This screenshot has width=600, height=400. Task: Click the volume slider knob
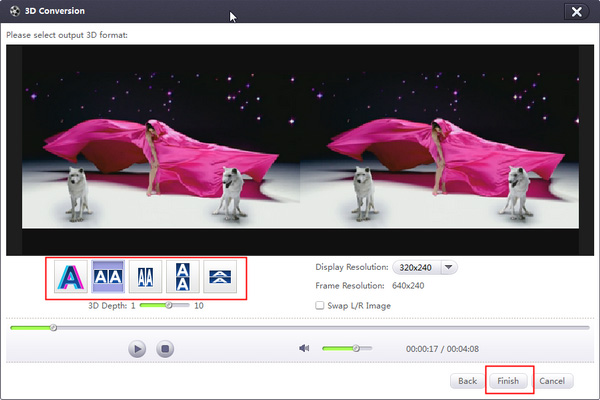point(355,349)
